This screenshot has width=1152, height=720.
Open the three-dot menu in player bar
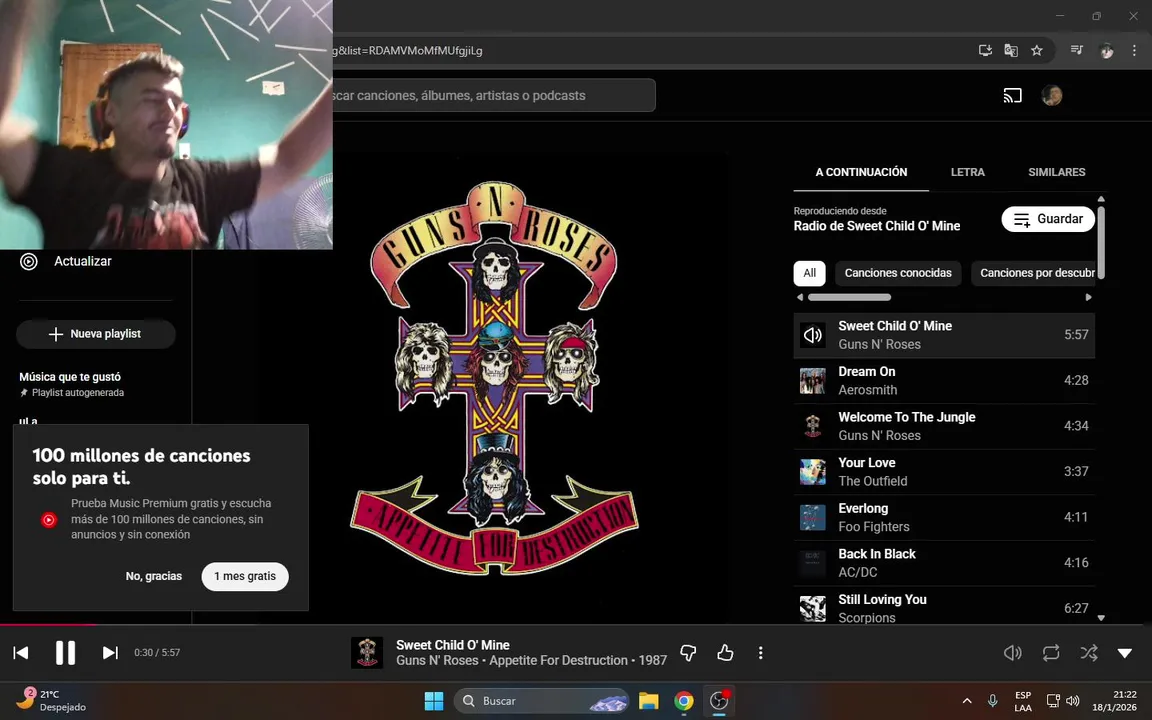tap(760, 652)
